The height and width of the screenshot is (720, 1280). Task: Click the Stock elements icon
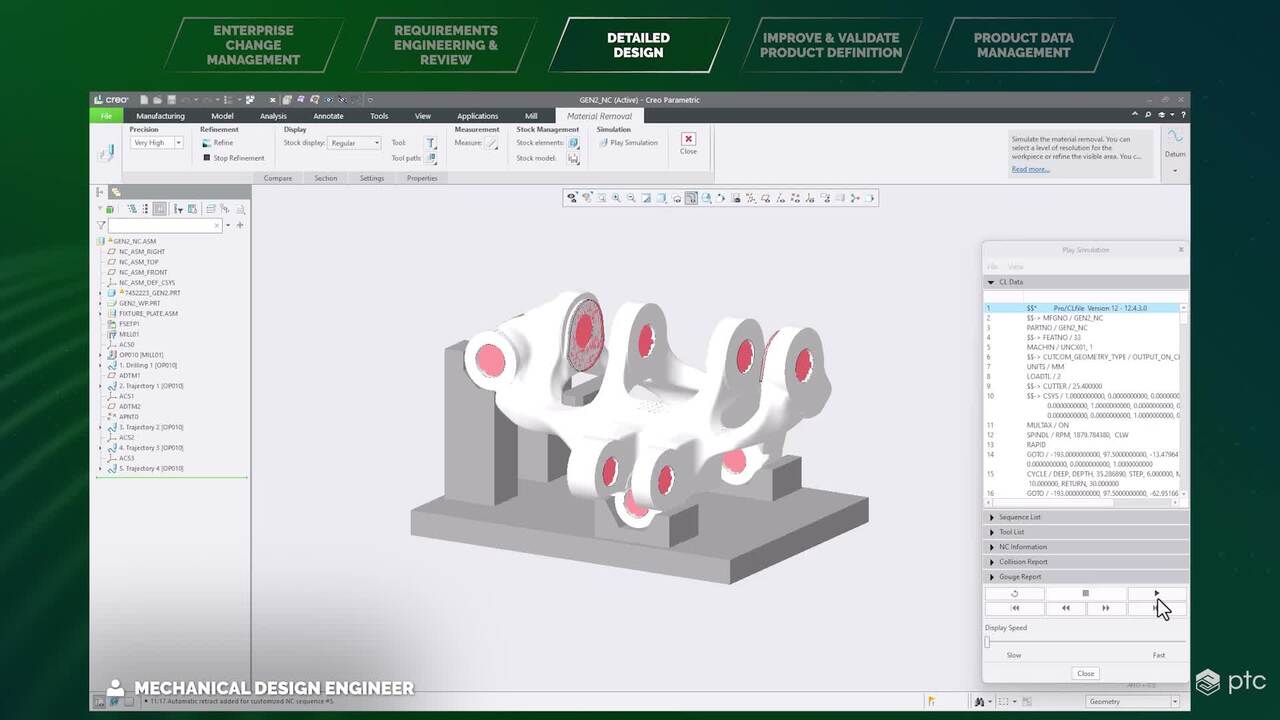tap(573, 143)
